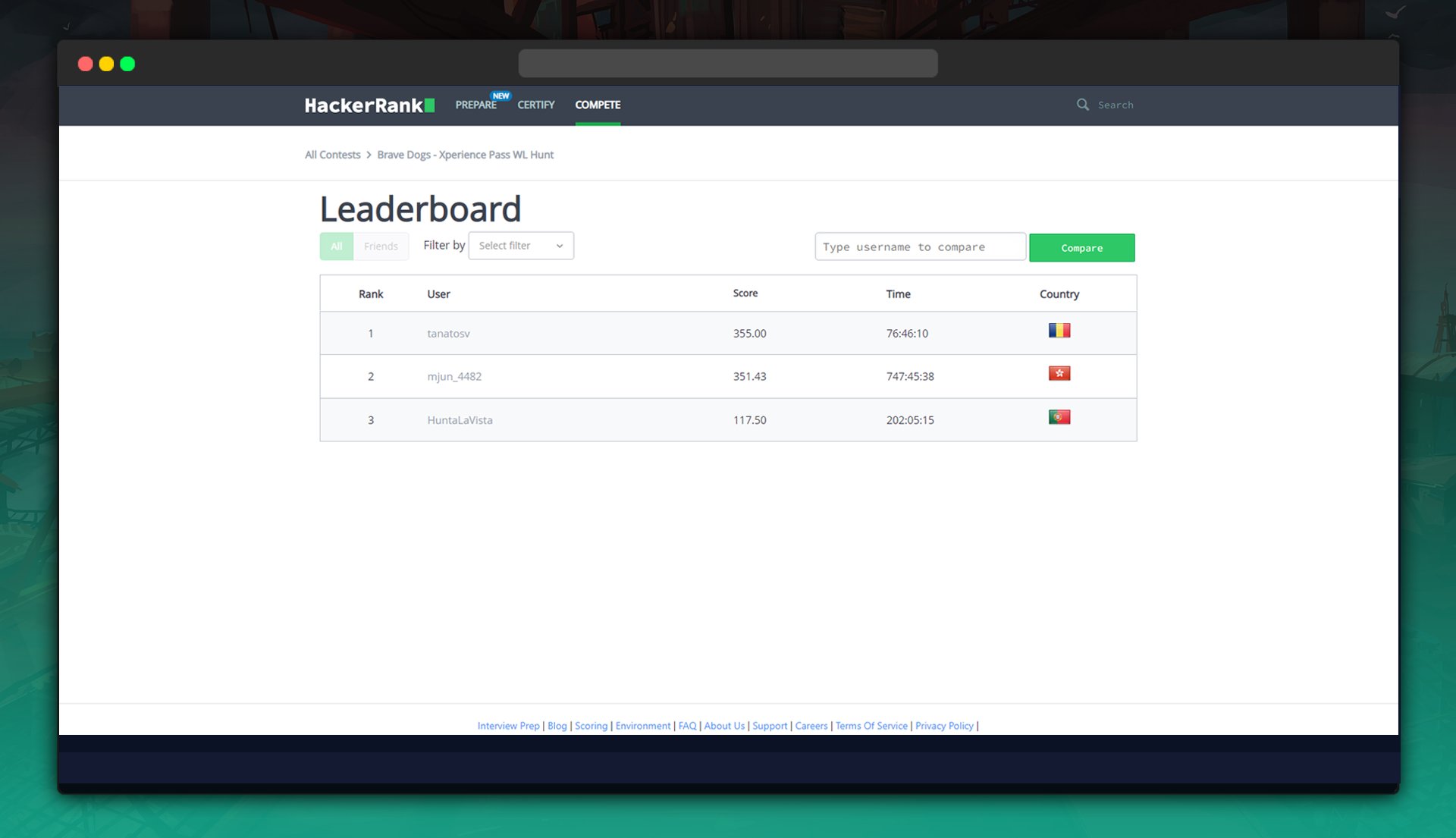
Task: Click the green fullscreen window dot
Action: 127,64
